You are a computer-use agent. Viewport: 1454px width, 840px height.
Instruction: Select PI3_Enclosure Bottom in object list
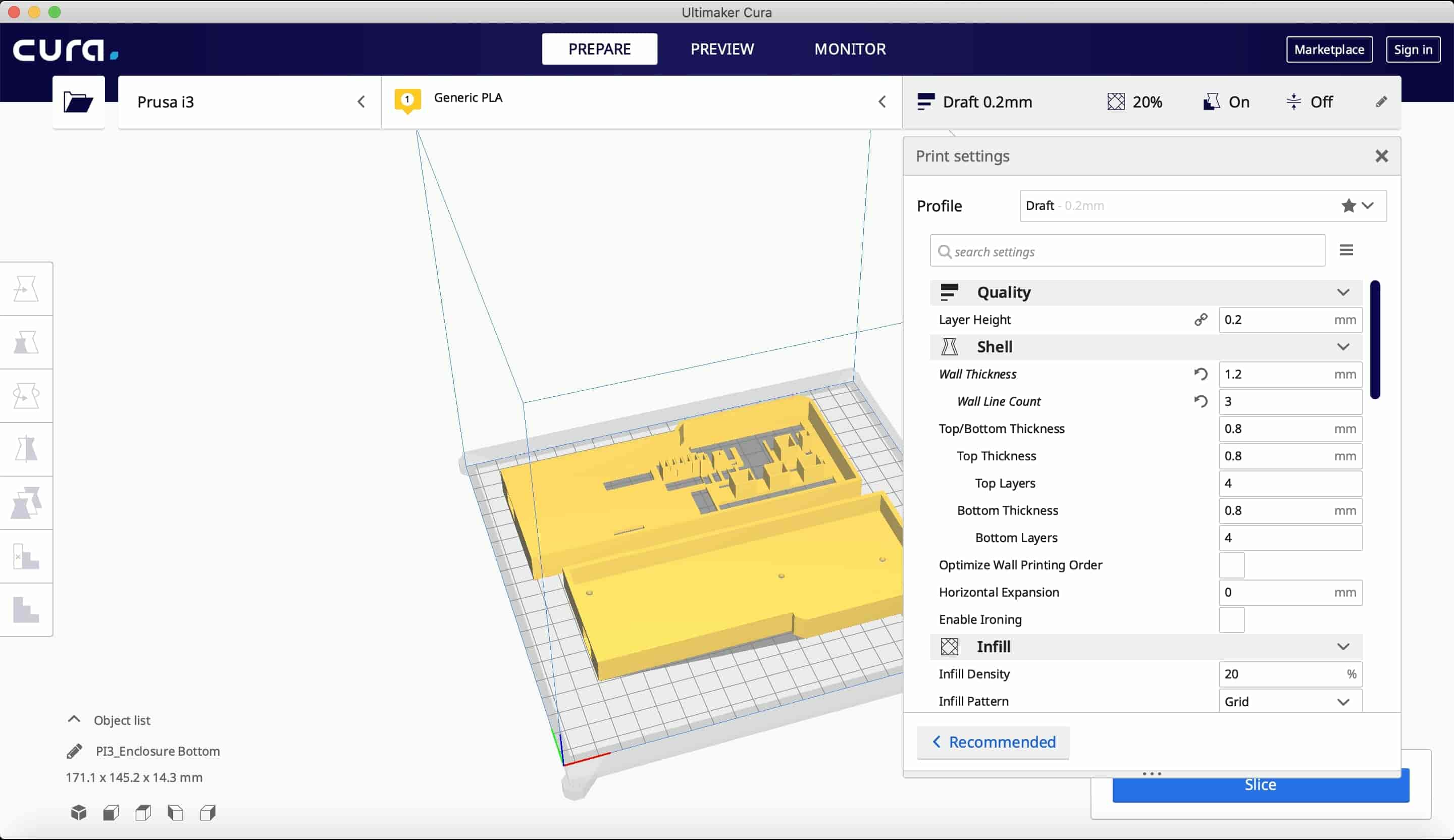coord(158,751)
